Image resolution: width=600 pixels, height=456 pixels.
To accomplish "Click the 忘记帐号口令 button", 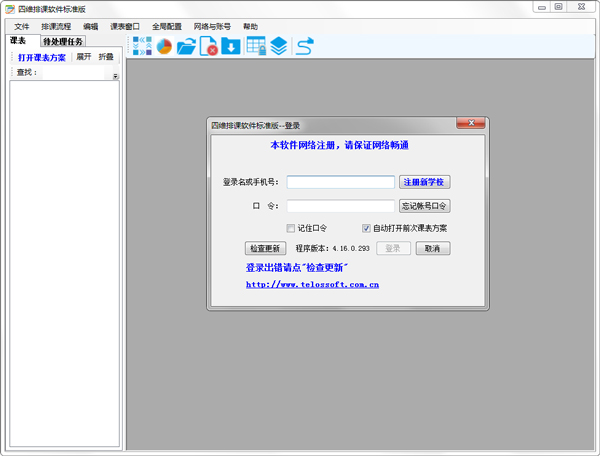I will (x=424, y=206).
